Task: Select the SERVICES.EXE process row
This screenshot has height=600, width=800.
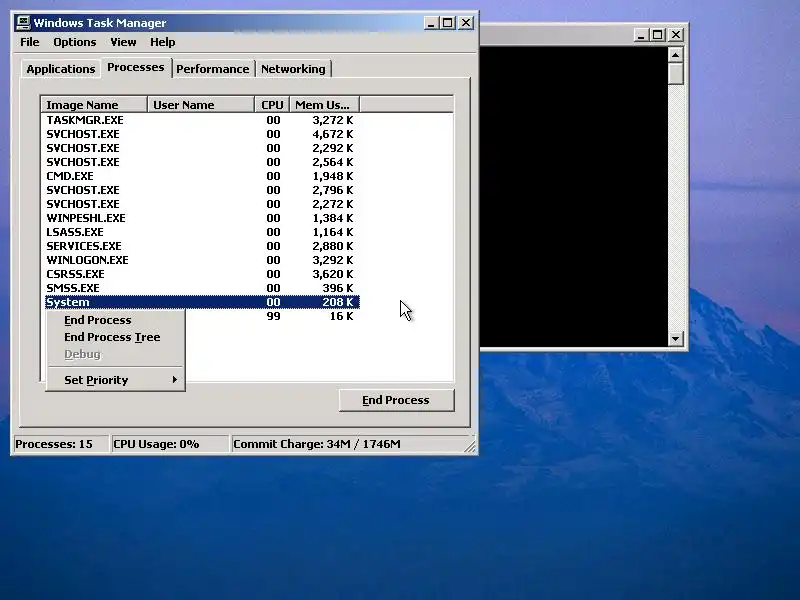Action: point(202,246)
